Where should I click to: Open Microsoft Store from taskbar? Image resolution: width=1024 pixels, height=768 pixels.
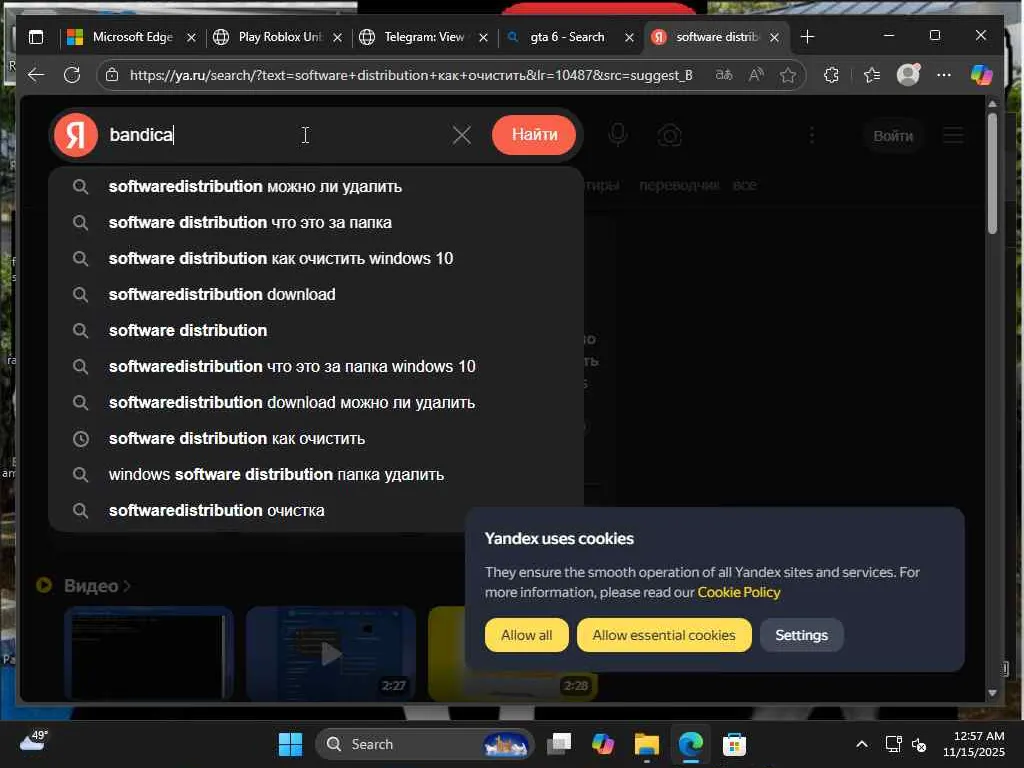(734, 744)
